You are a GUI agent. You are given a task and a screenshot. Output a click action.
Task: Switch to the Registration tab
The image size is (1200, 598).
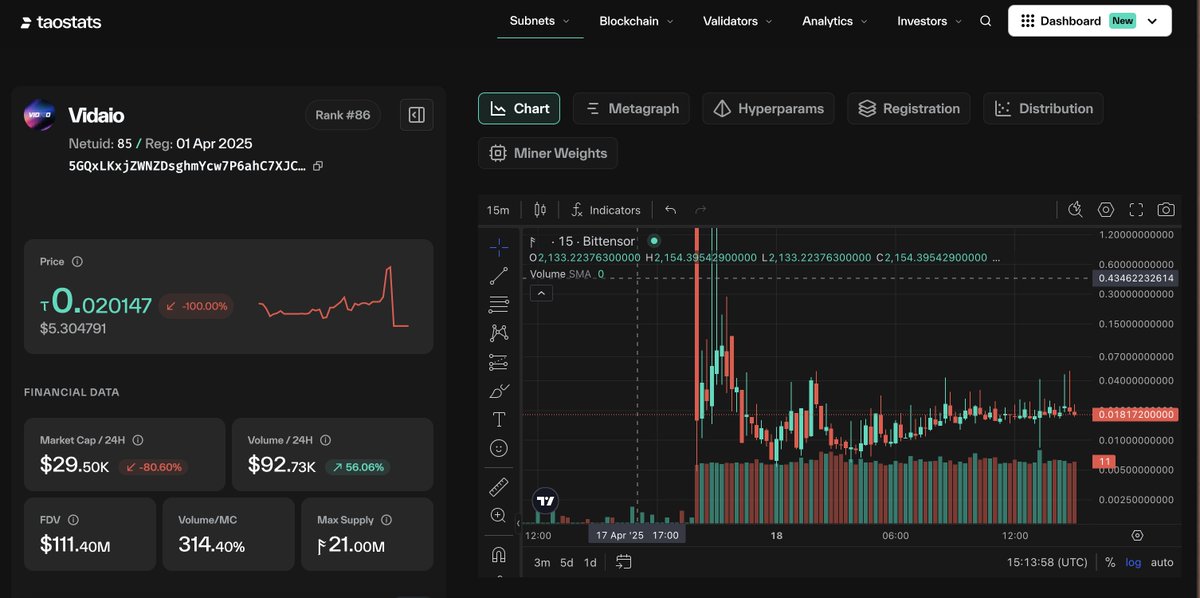coord(909,109)
